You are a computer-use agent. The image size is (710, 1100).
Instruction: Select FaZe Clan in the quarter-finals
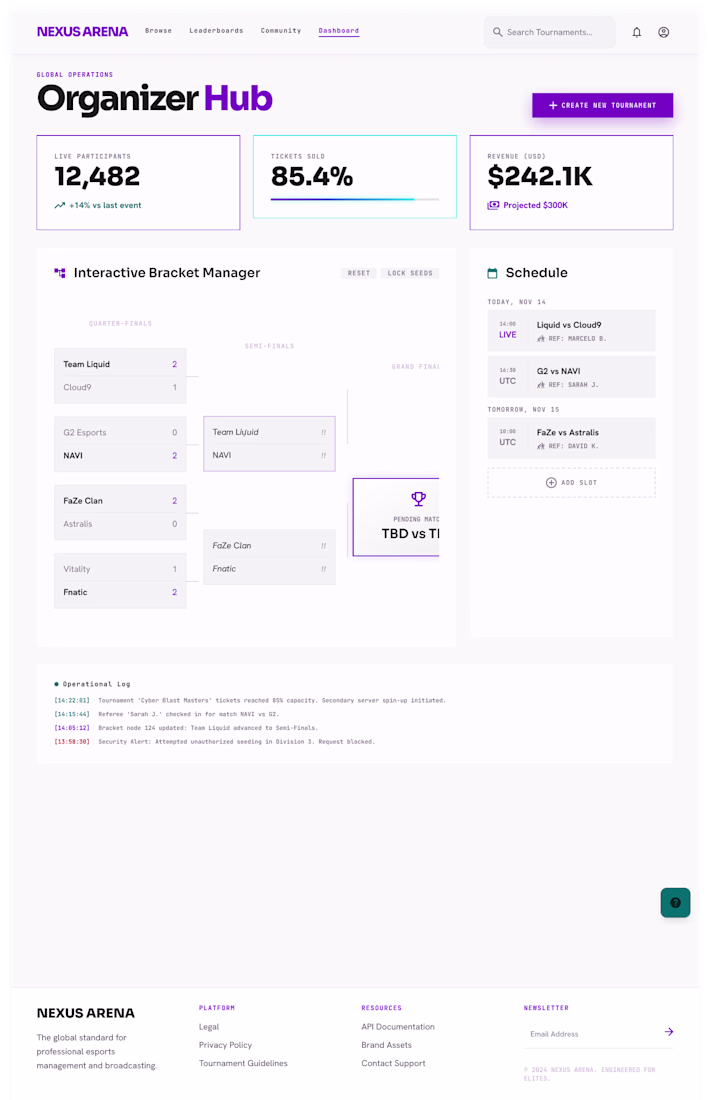[x=120, y=501]
